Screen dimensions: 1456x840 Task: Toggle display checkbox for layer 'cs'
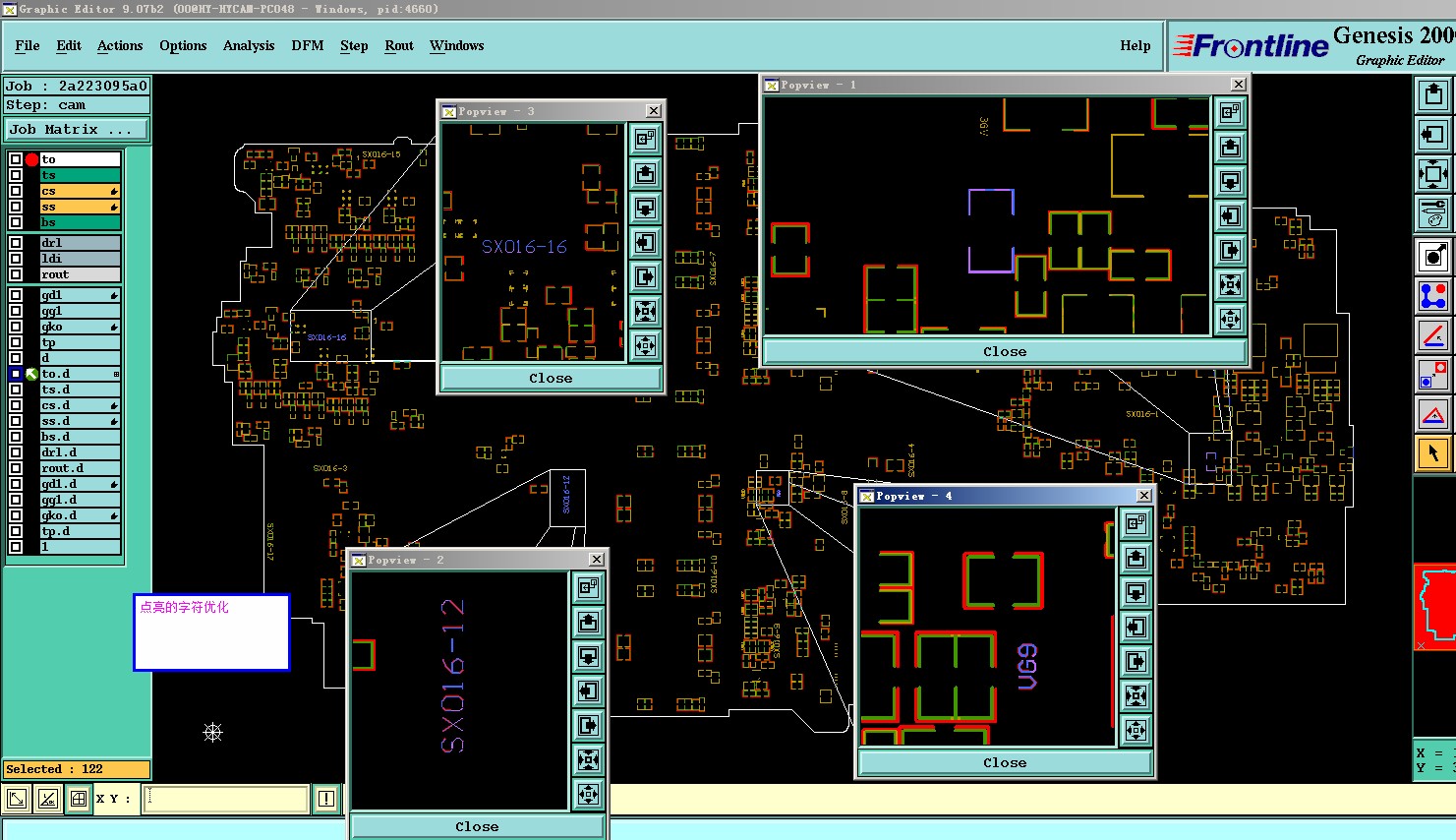coord(16,191)
